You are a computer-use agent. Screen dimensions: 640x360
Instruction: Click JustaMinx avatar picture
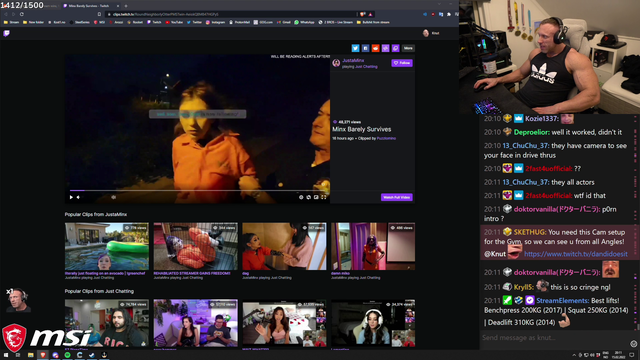(336, 63)
